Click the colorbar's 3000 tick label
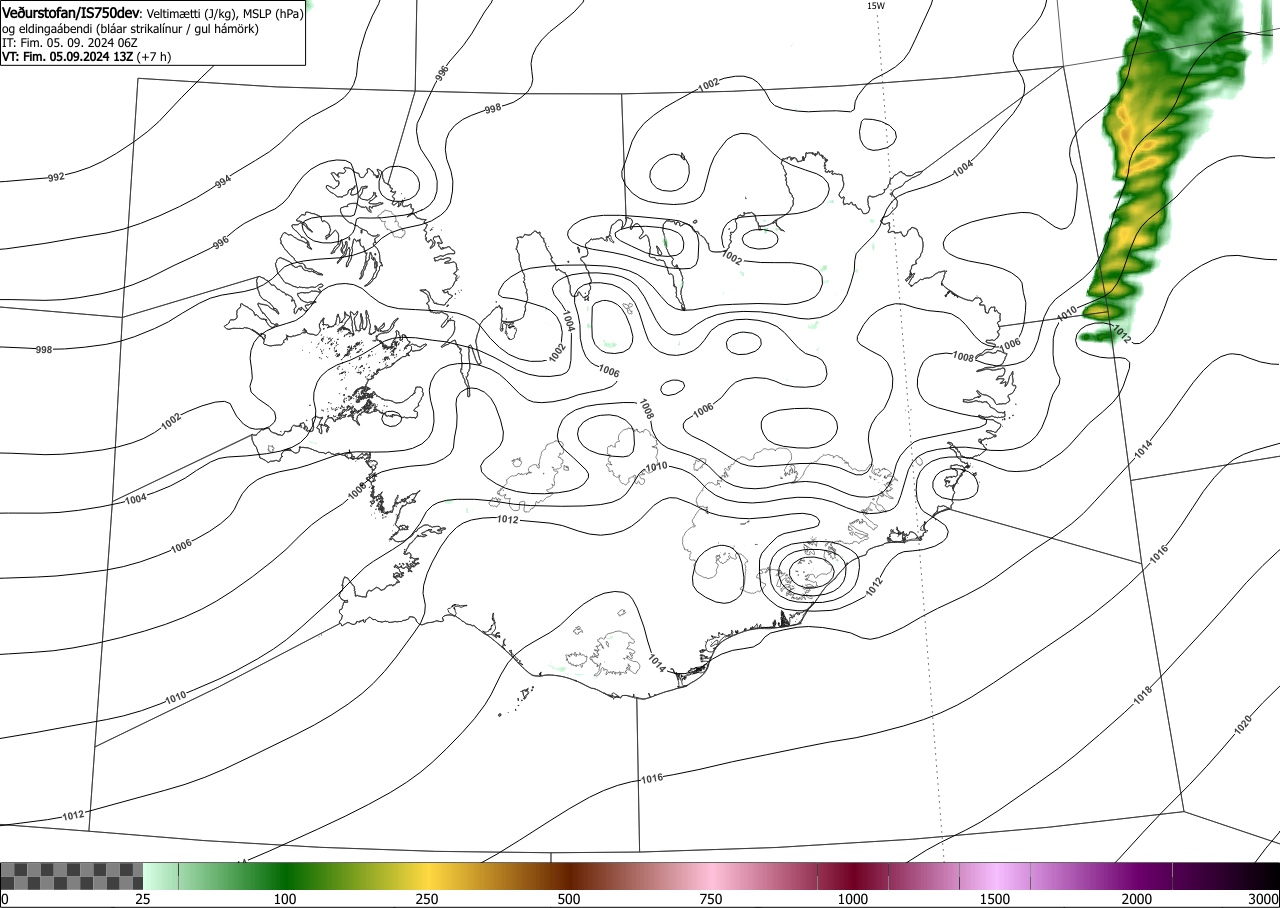Screen dimensions: 1280x908 click(1264, 899)
